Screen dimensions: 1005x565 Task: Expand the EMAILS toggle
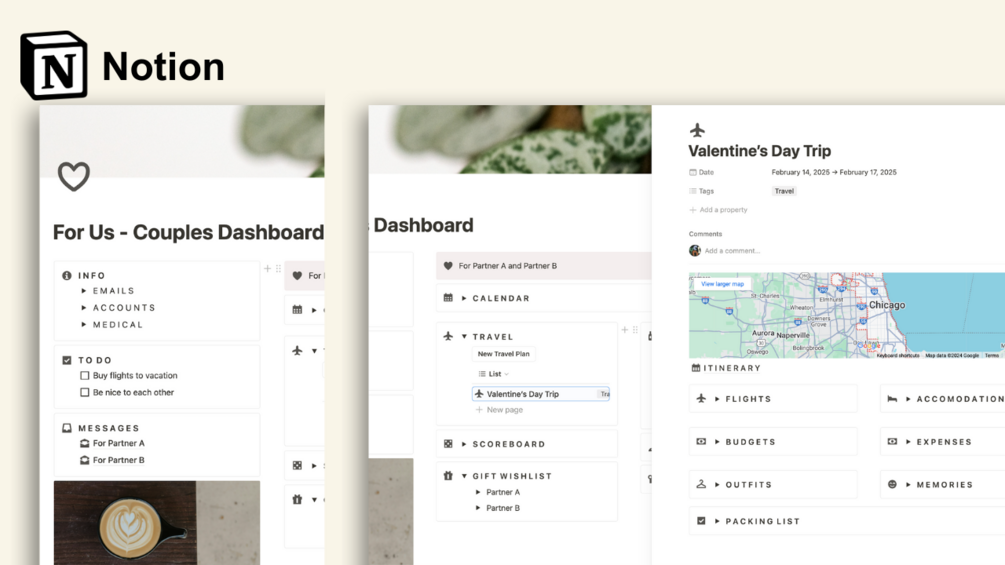84,291
